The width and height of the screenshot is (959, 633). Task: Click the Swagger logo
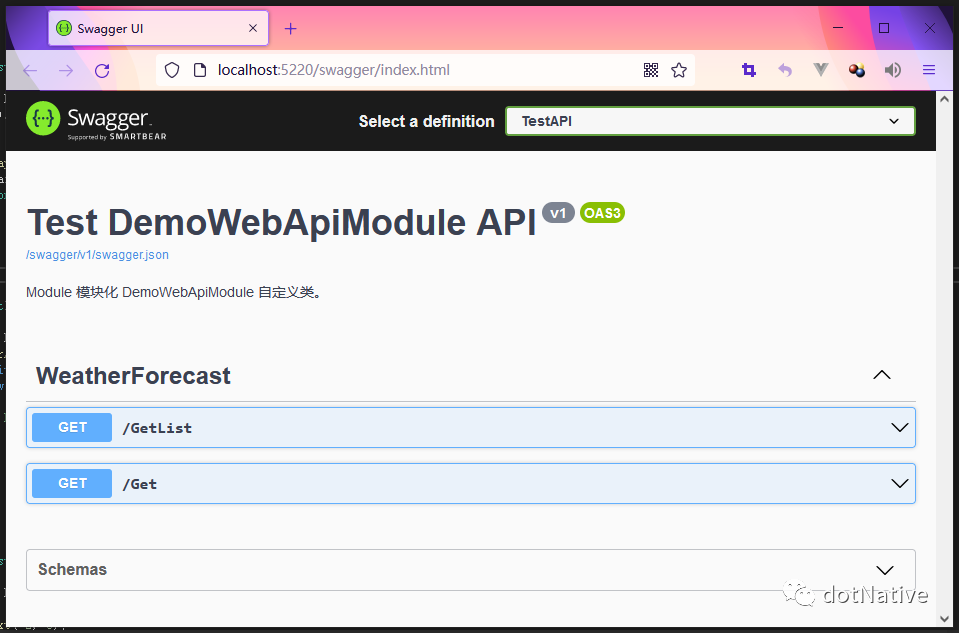tap(96, 120)
